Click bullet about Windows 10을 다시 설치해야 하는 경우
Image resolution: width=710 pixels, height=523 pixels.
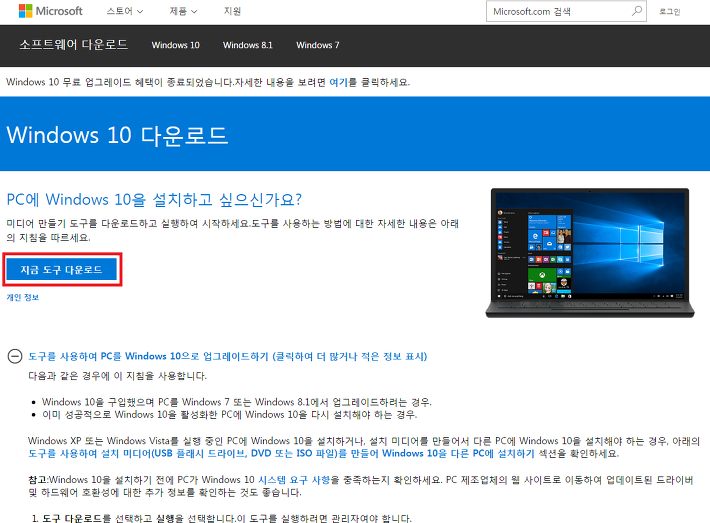tap(230, 415)
